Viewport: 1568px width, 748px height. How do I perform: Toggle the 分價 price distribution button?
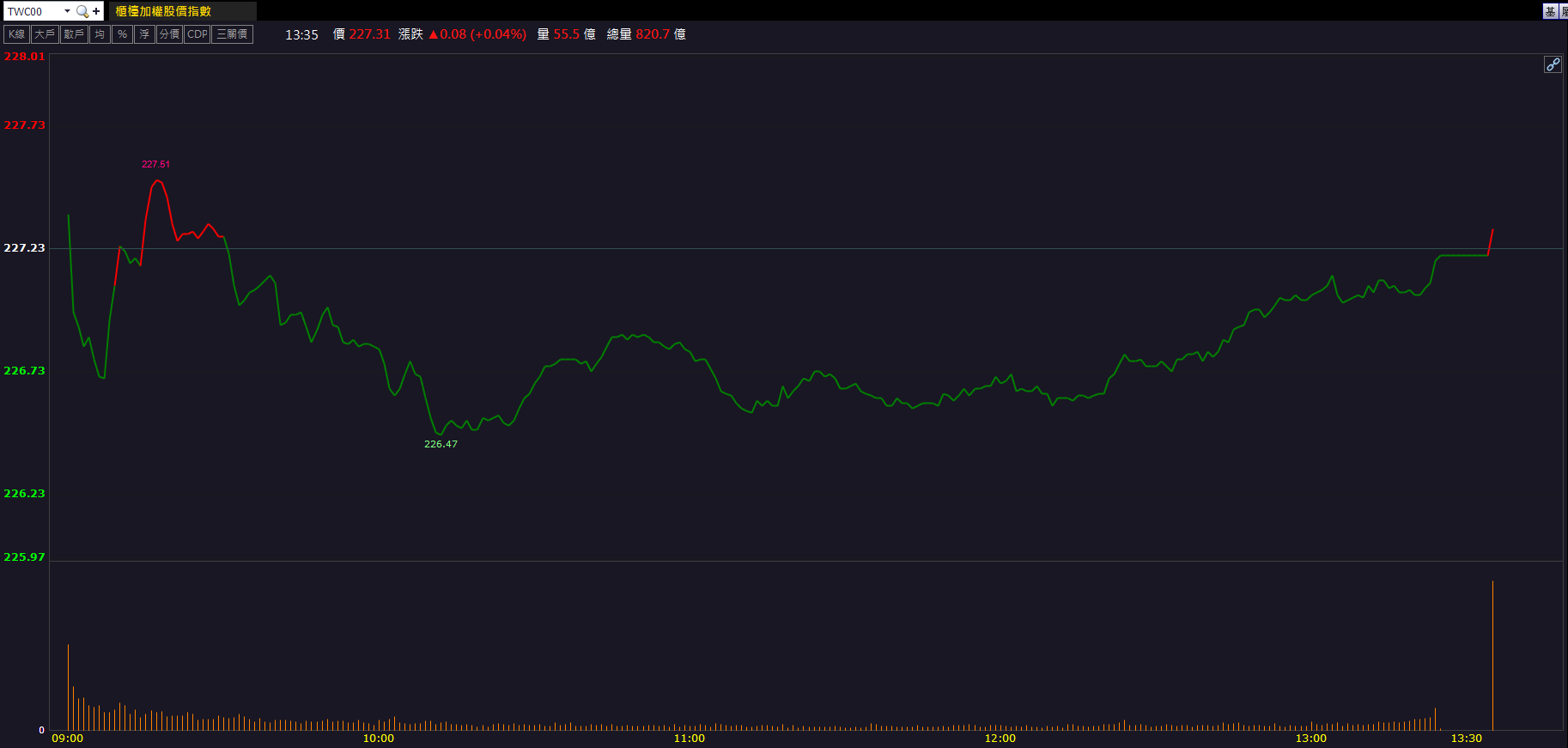[169, 34]
